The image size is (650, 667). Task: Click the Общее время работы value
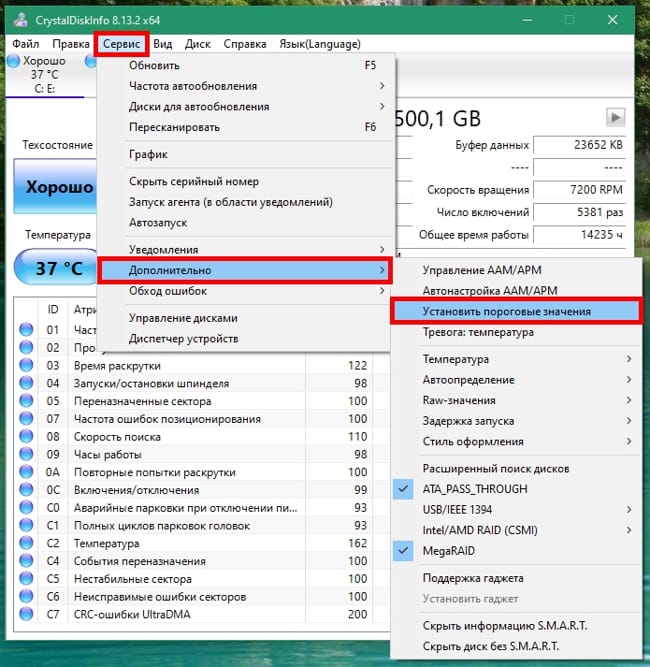579,235
